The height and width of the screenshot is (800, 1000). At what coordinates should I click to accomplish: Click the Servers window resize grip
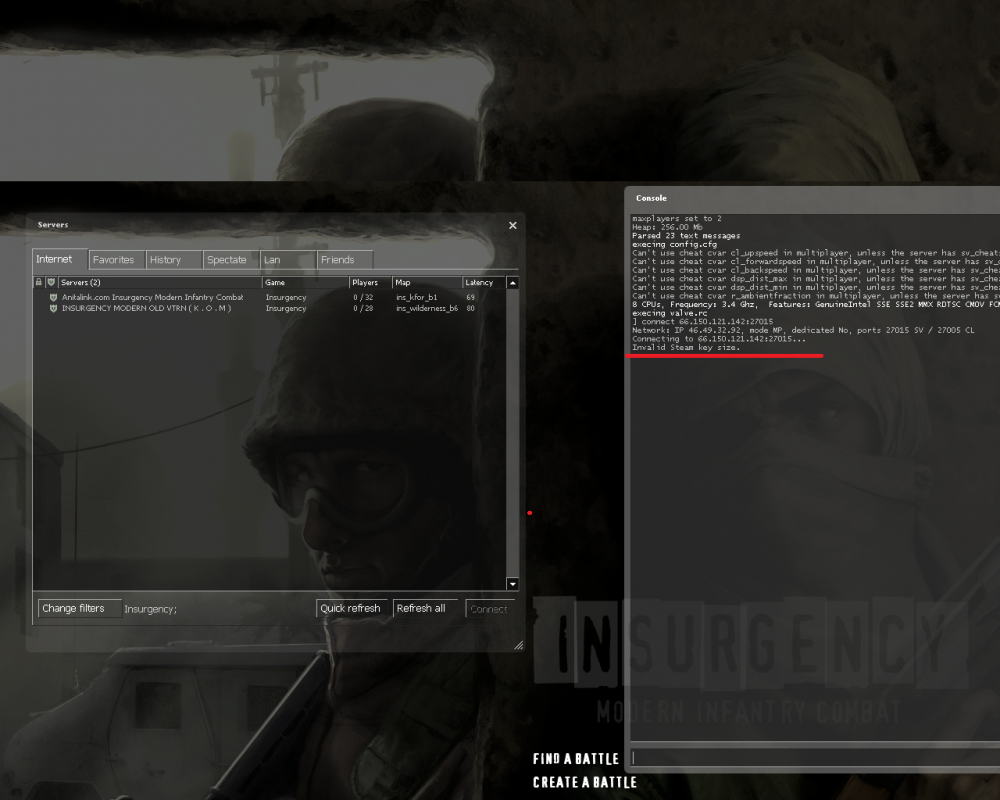point(518,646)
